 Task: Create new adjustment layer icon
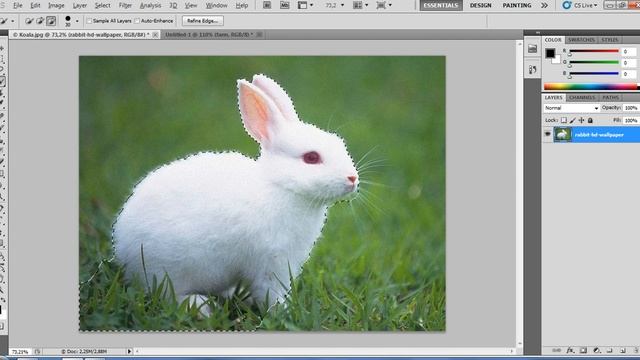(x=596, y=351)
